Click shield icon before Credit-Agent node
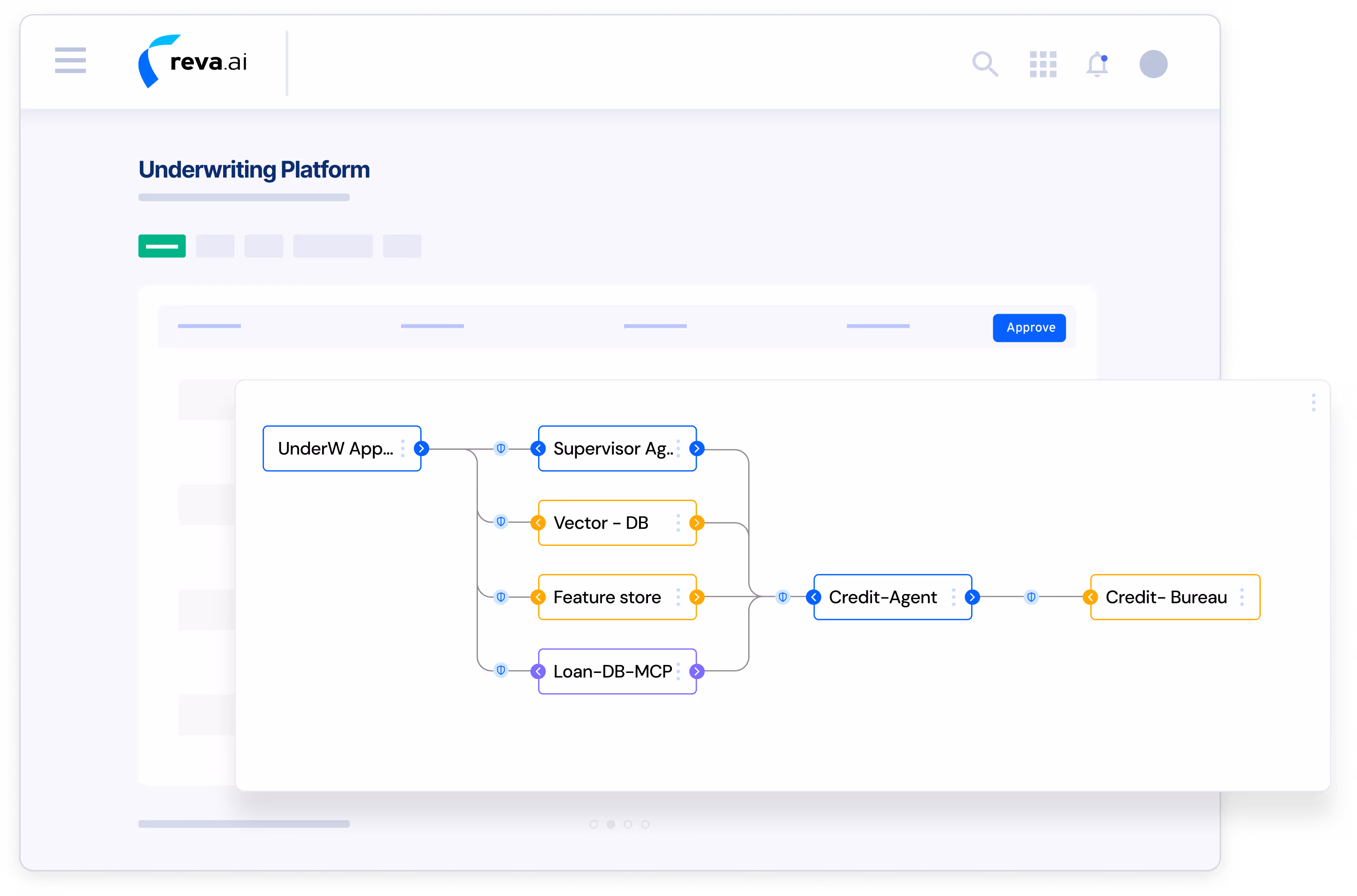The image size is (1357, 896). [783, 597]
